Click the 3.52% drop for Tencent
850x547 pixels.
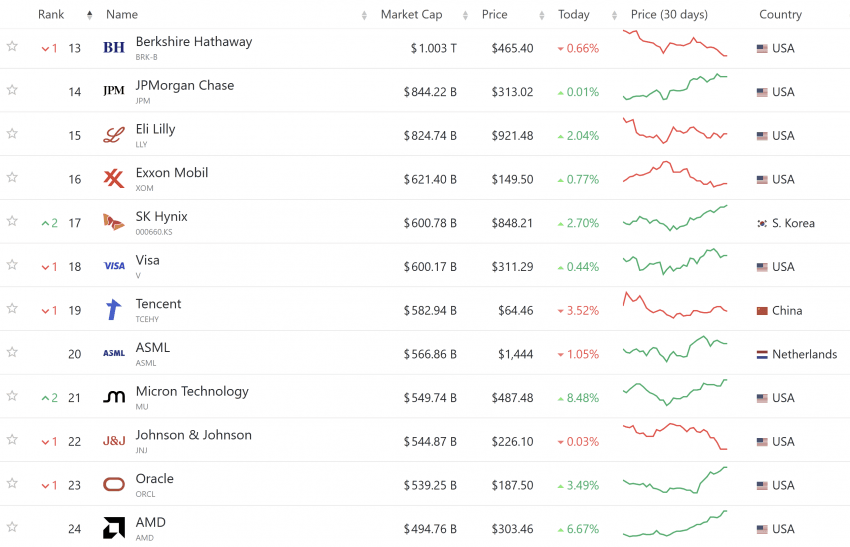click(578, 311)
